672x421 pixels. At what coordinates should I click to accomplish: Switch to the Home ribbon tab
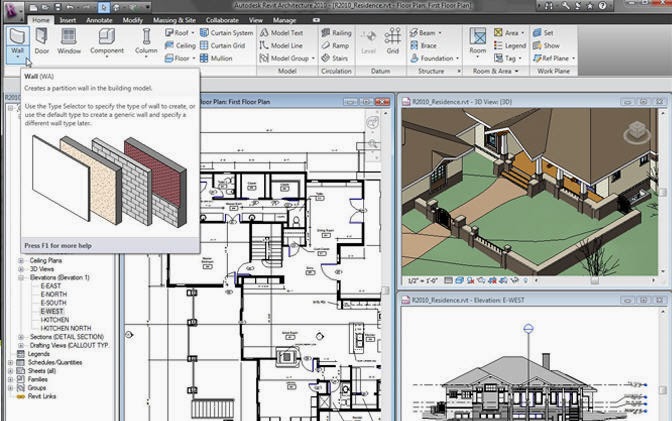pos(41,20)
